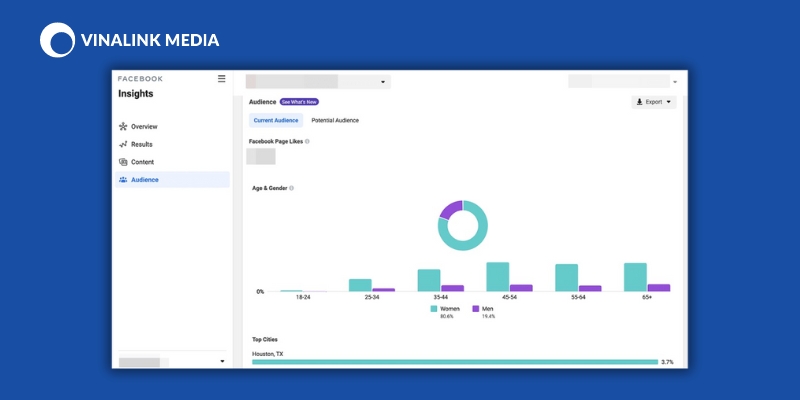Click the Women teal legend swatch
The height and width of the screenshot is (400, 800).
(434, 309)
